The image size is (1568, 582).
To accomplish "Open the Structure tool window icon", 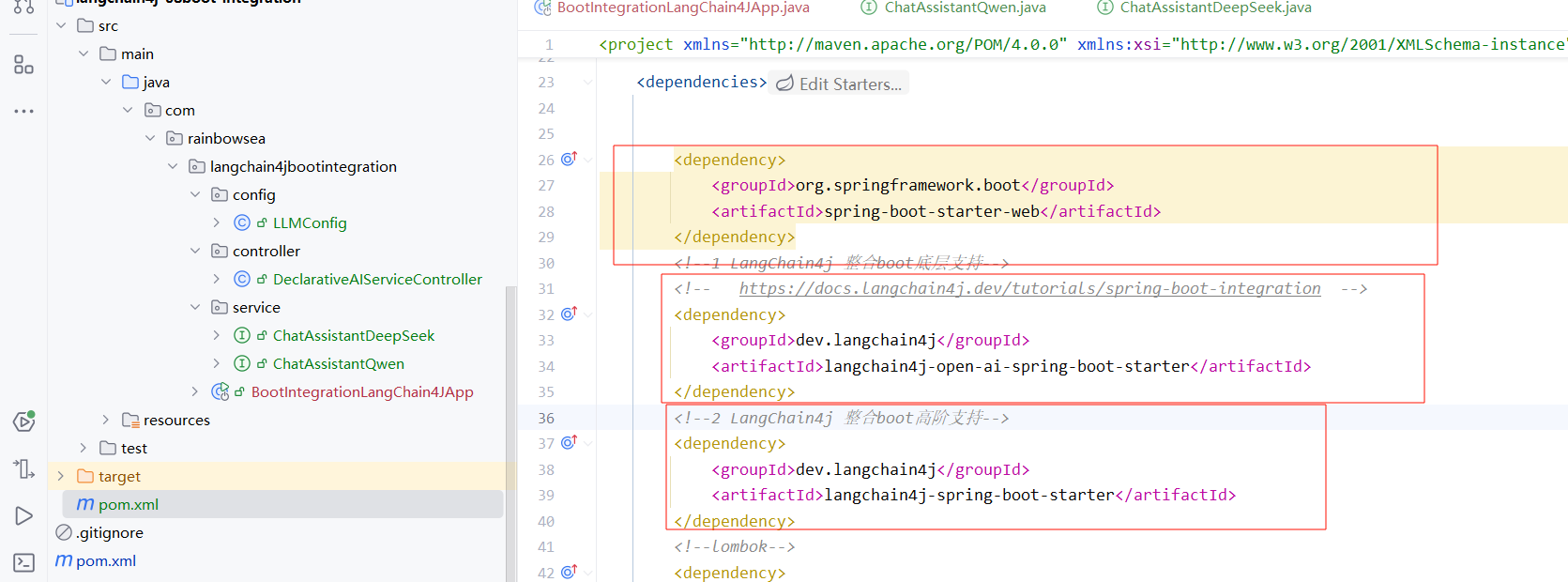I will pos(23,65).
